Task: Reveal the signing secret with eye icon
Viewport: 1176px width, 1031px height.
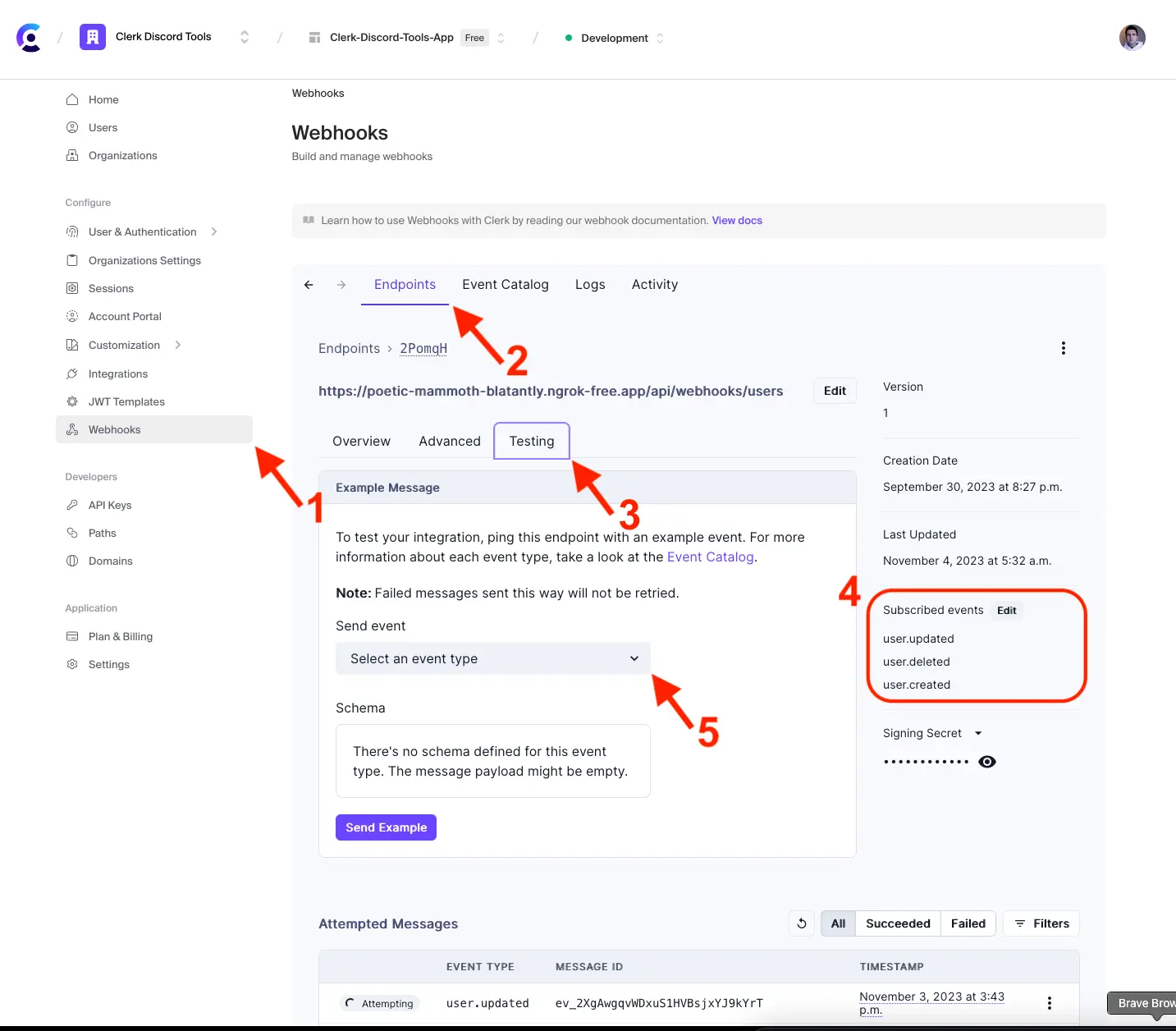Action: click(987, 762)
